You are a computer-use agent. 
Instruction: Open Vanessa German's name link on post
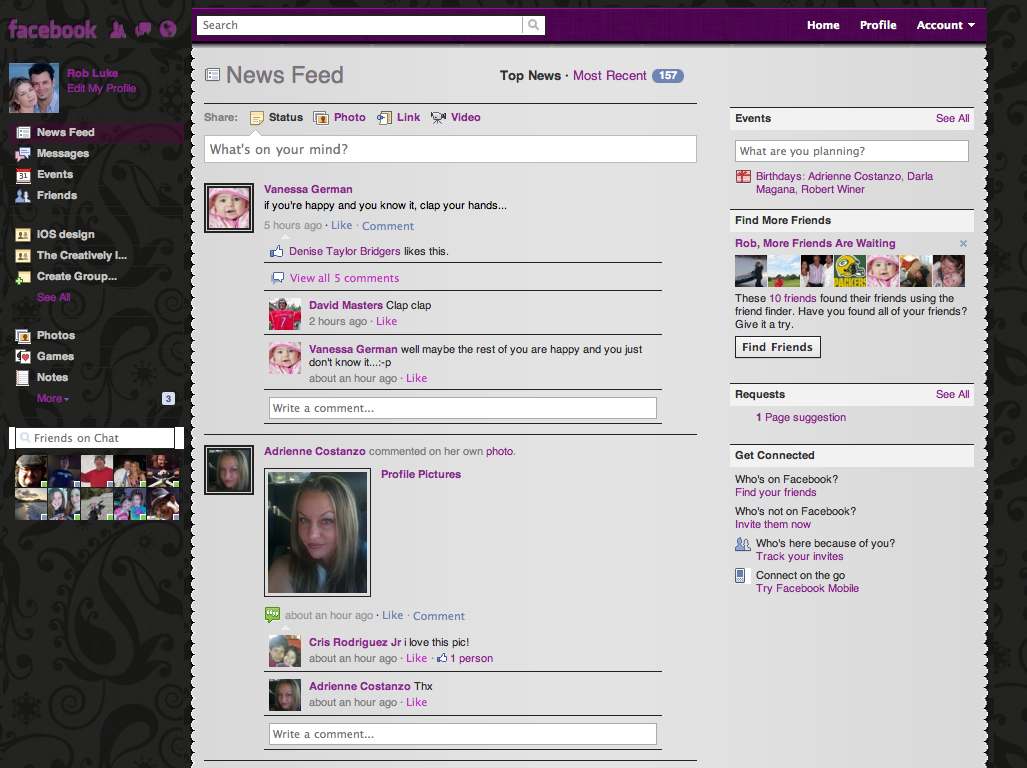(x=308, y=189)
